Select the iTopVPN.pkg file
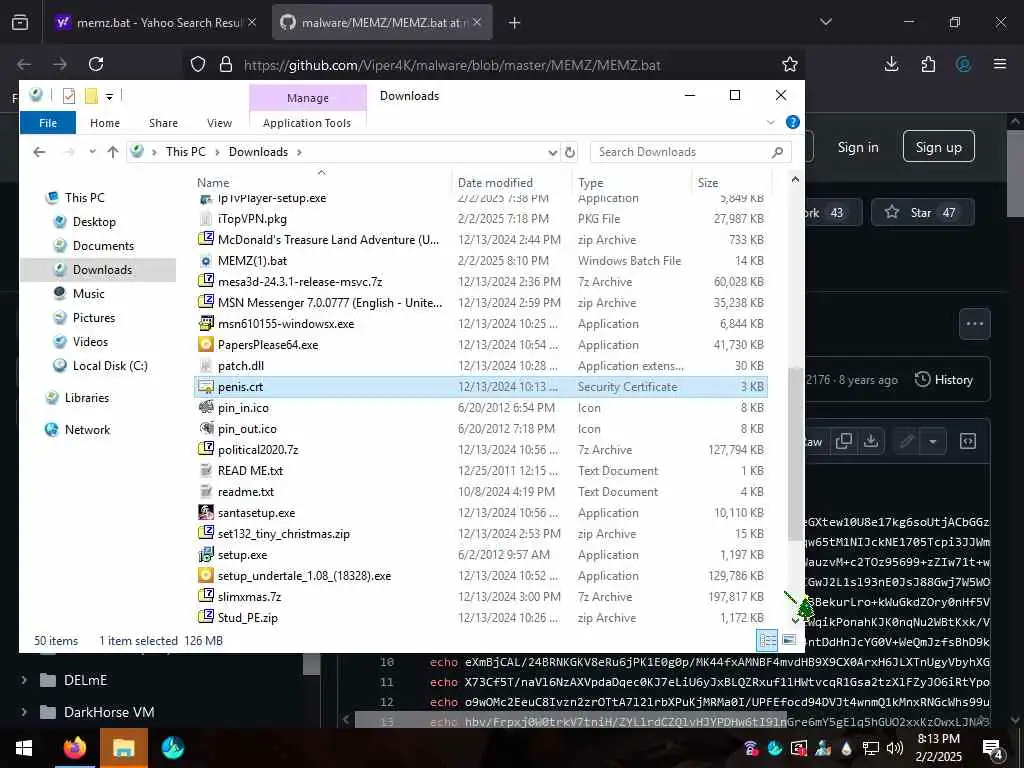This screenshot has width=1024, height=768. point(481,219)
